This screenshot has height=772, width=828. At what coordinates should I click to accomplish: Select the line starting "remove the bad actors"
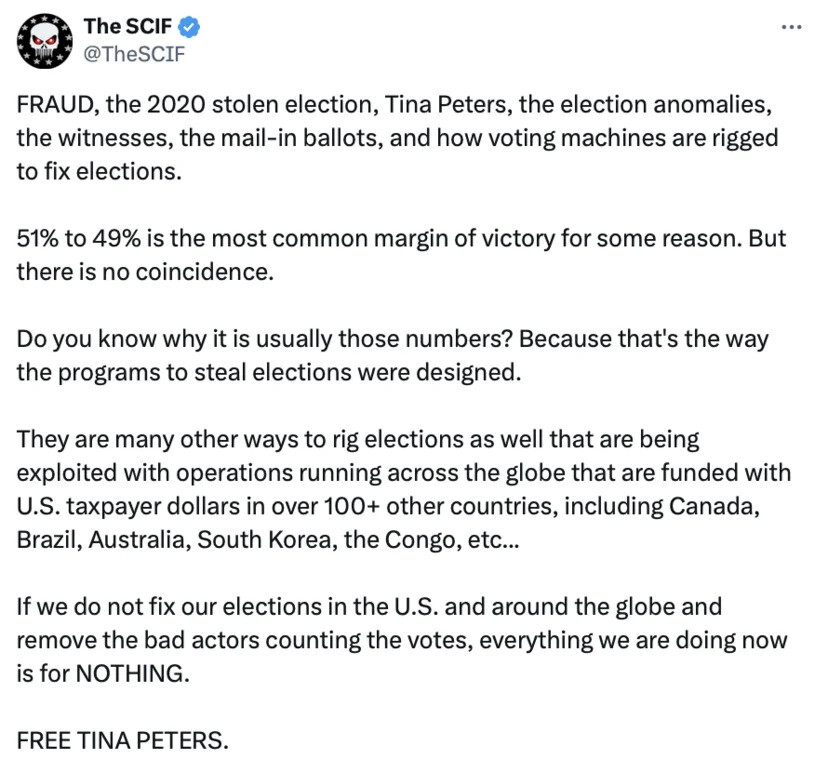click(401, 639)
